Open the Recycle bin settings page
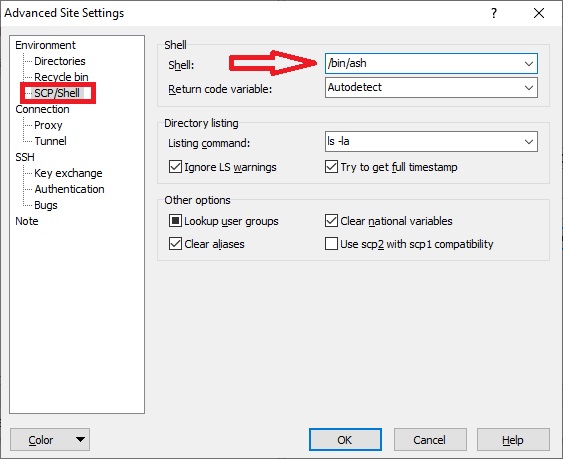Screen dimensions: 563x459 [x=61, y=77]
